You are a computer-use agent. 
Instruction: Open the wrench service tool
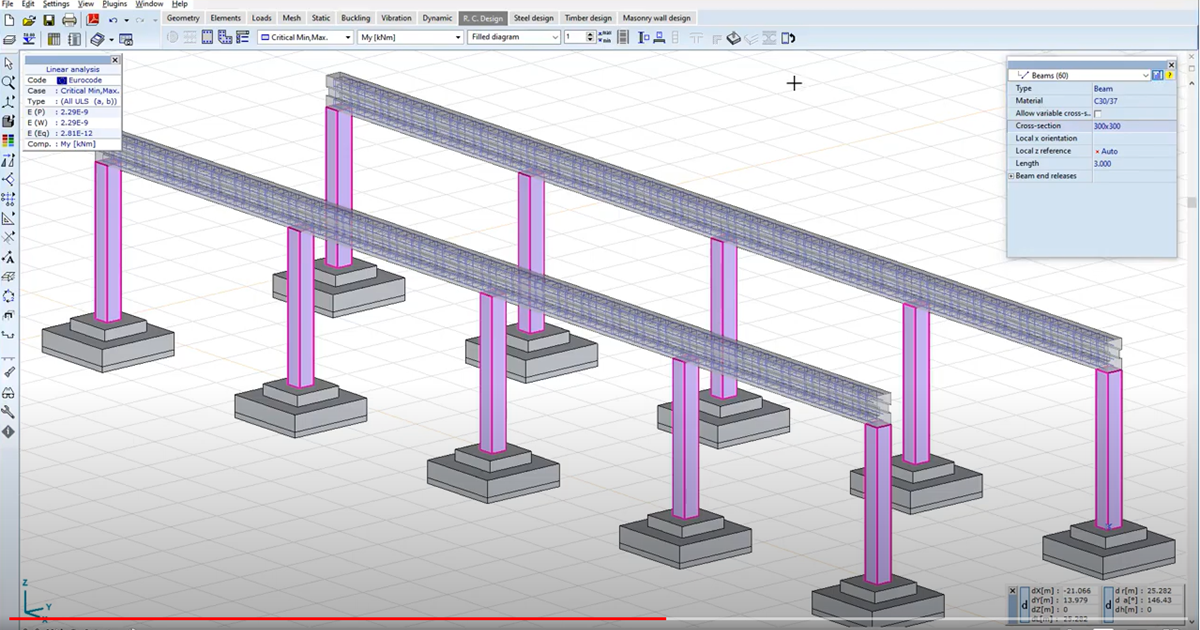[x=9, y=412]
